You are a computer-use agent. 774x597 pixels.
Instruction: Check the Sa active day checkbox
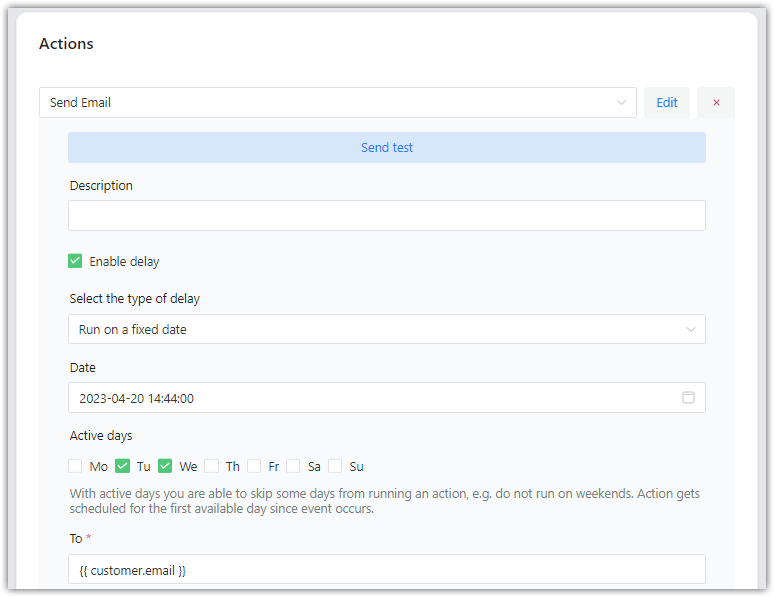293,466
